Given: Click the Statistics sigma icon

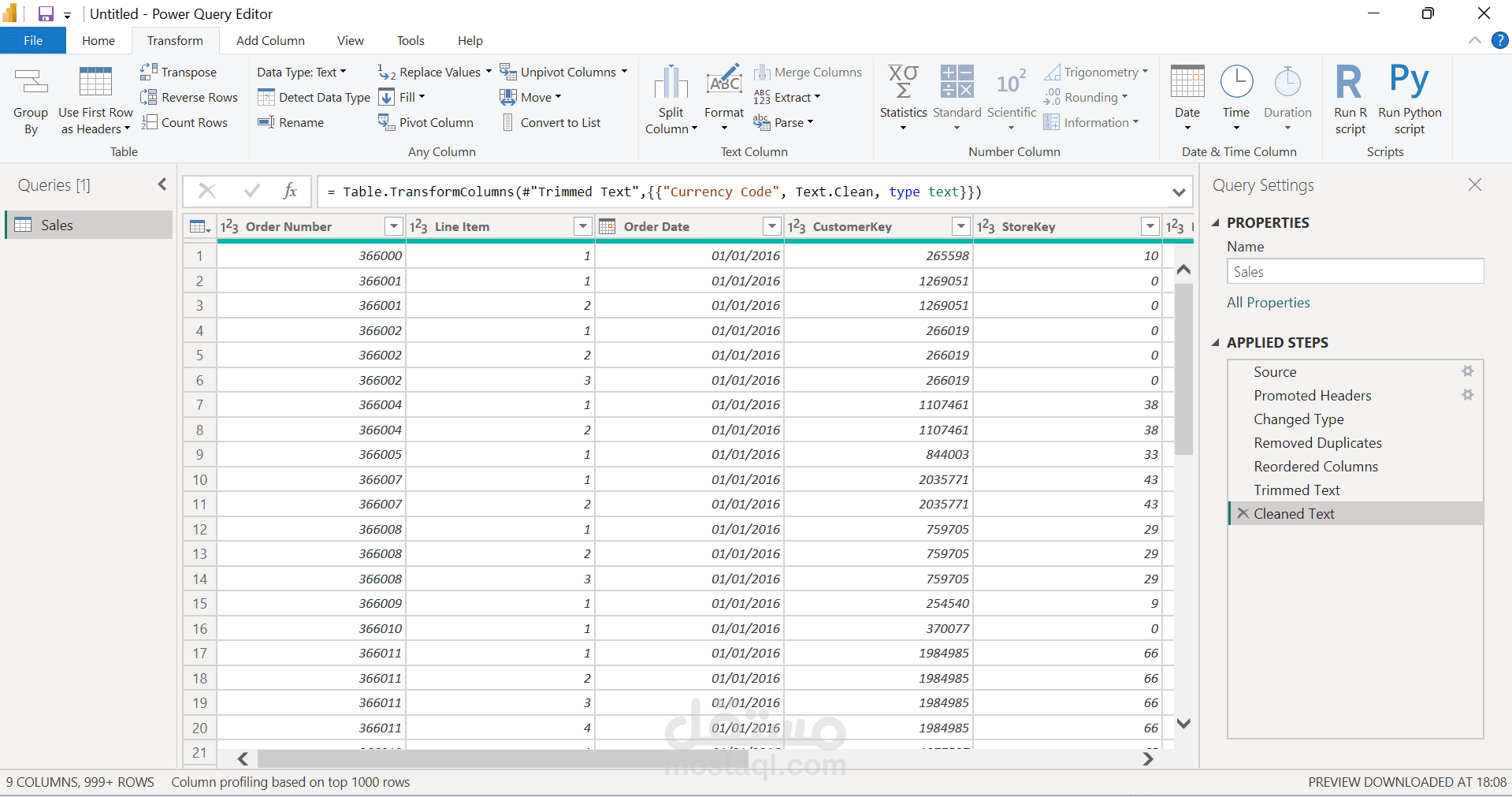Looking at the screenshot, I should [x=903, y=82].
